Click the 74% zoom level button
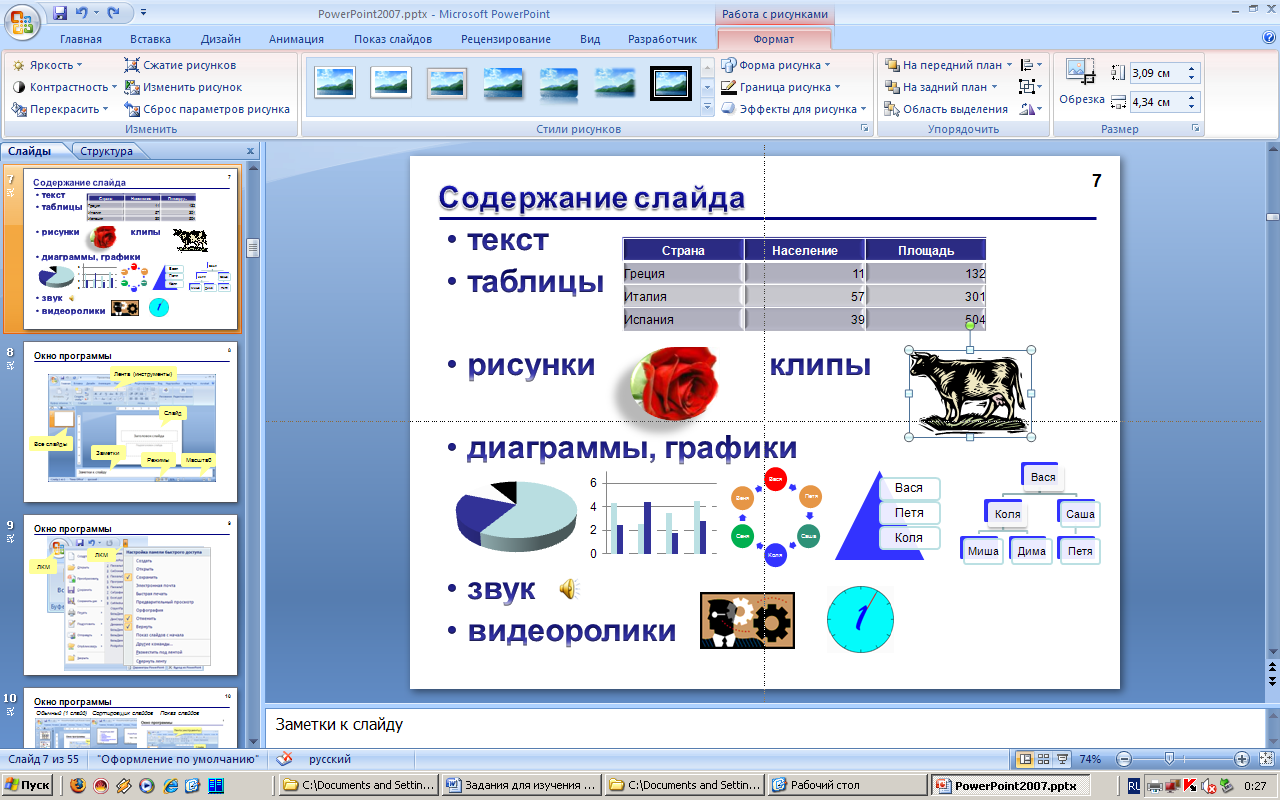The image size is (1280, 800). coord(1091,759)
